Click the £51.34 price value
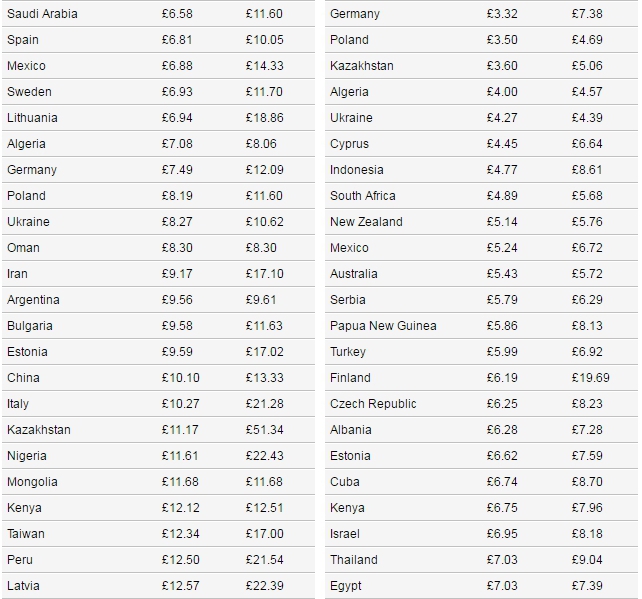 click(264, 430)
